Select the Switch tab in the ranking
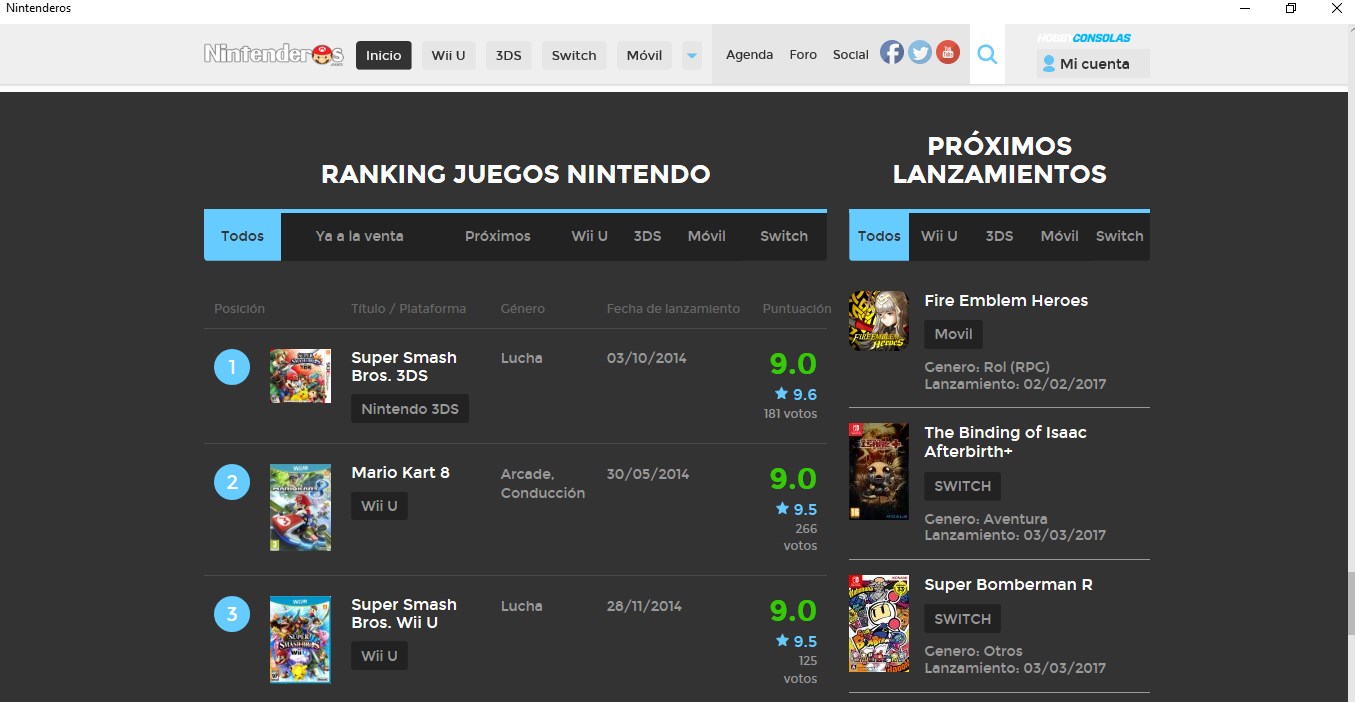 pyautogui.click(x=783, y=235)
